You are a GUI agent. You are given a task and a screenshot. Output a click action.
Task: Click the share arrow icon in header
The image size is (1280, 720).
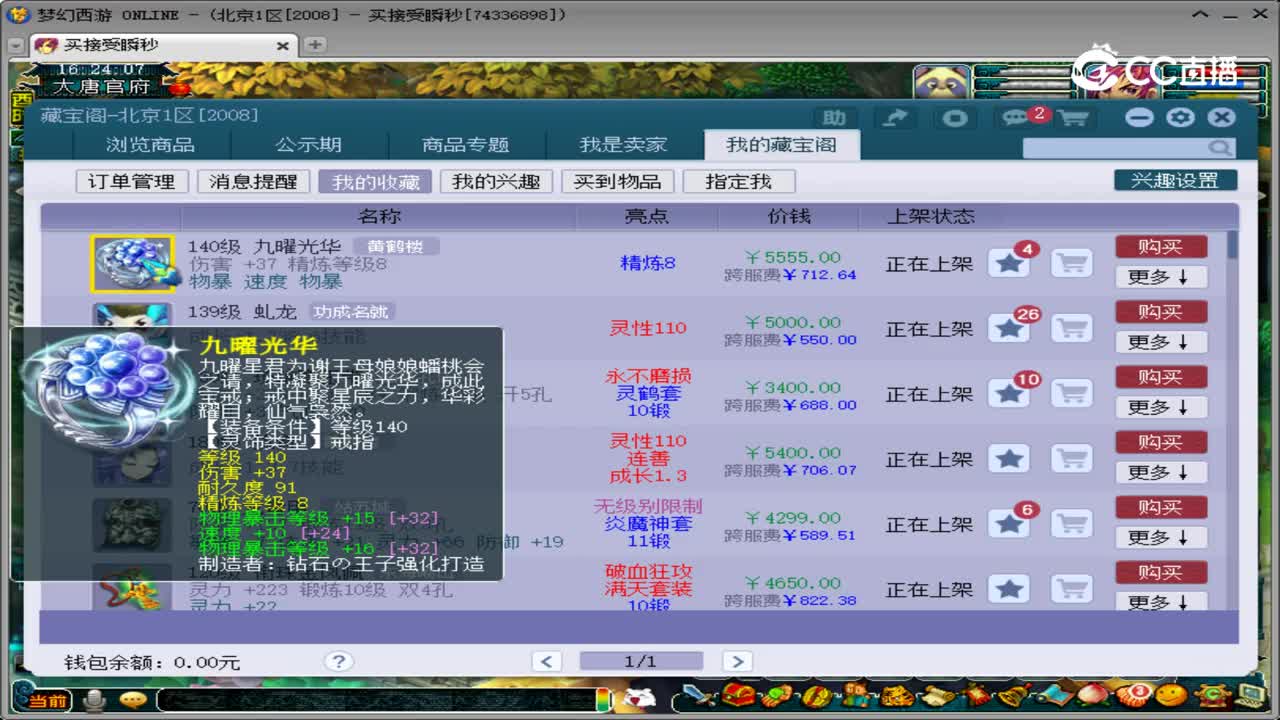tap(896, 118)
